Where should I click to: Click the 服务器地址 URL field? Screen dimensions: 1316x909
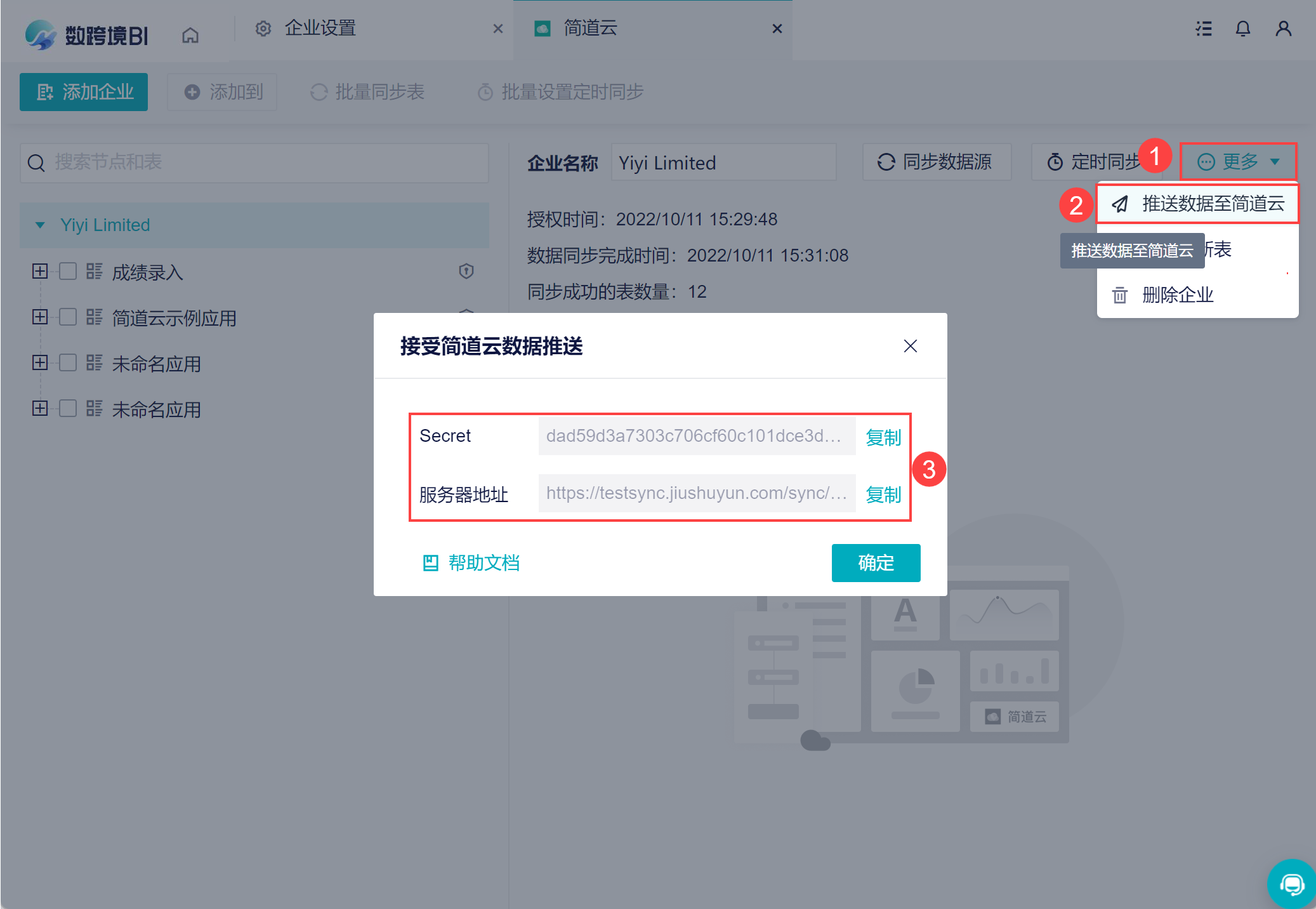pyautogui.click(x=697, y=493)
